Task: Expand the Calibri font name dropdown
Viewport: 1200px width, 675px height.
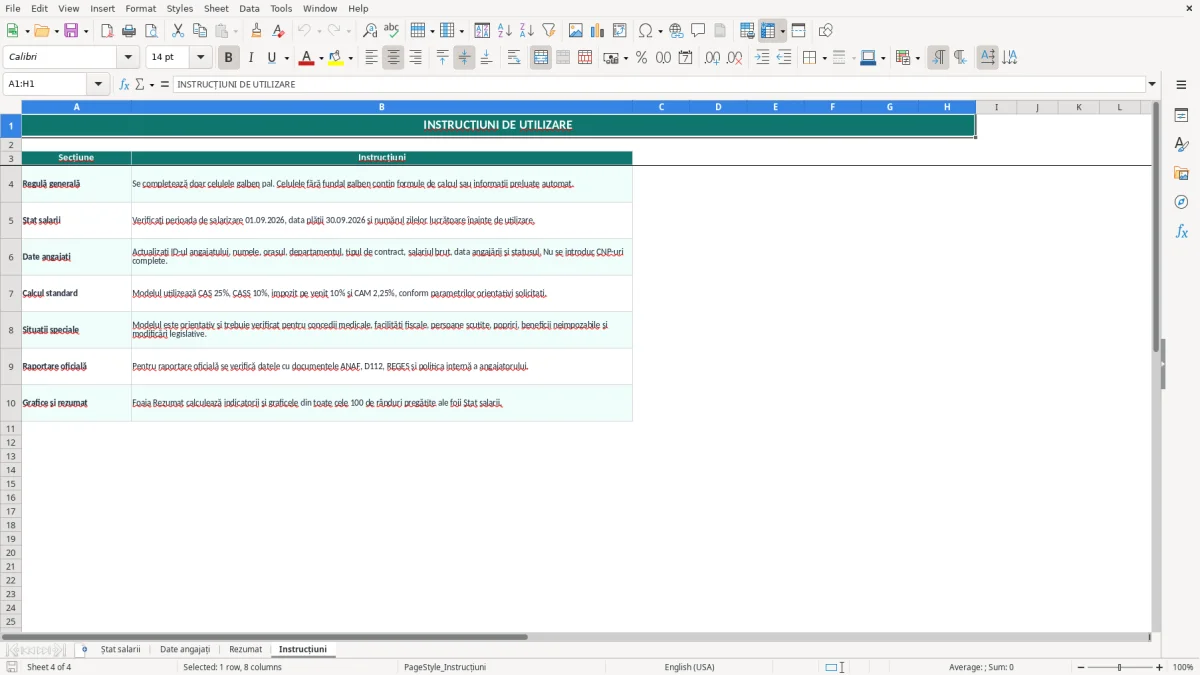Action: (128, 58)
